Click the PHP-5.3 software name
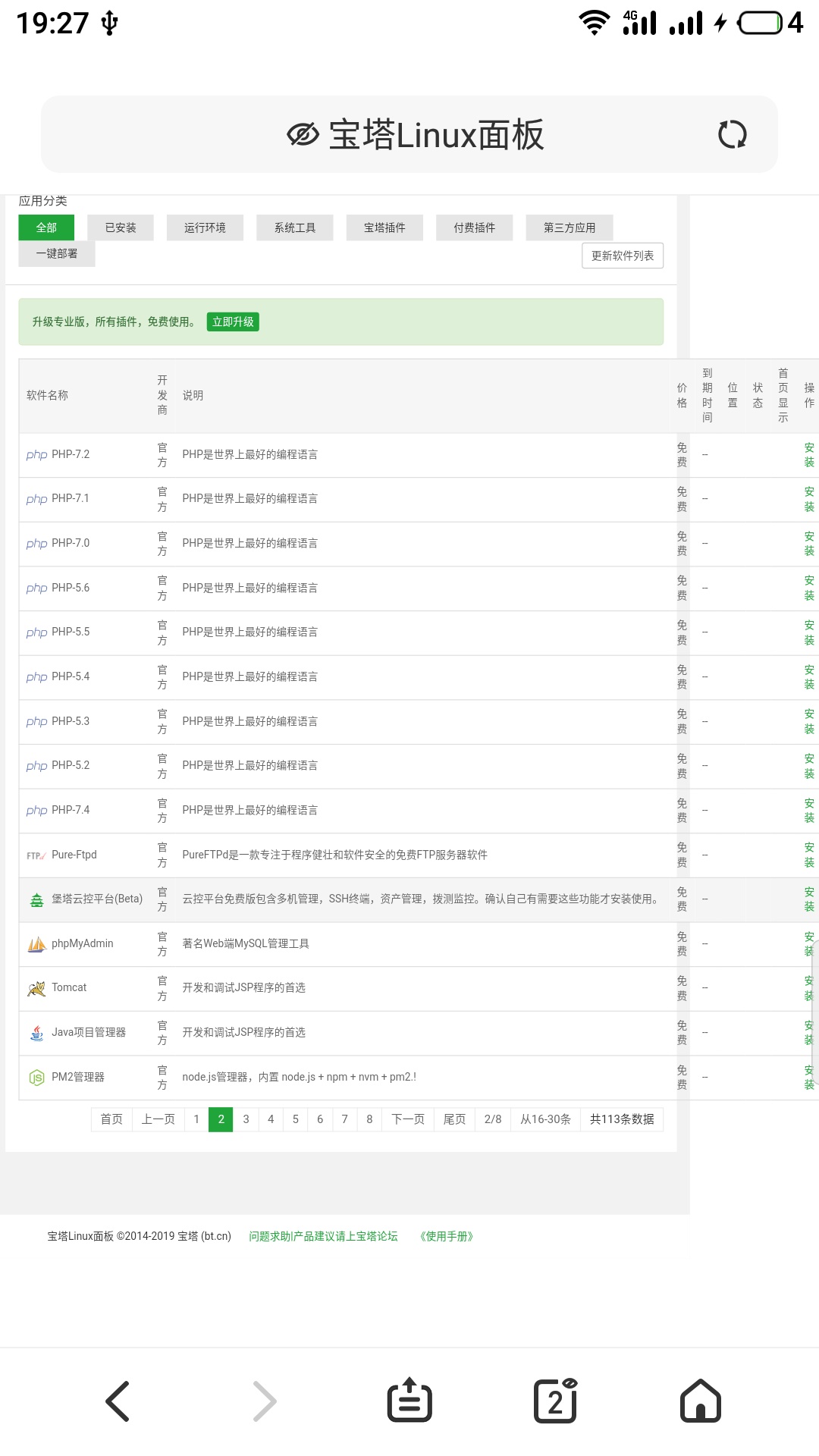Viewport: 819px width, 1456px height. click(71, 722)
